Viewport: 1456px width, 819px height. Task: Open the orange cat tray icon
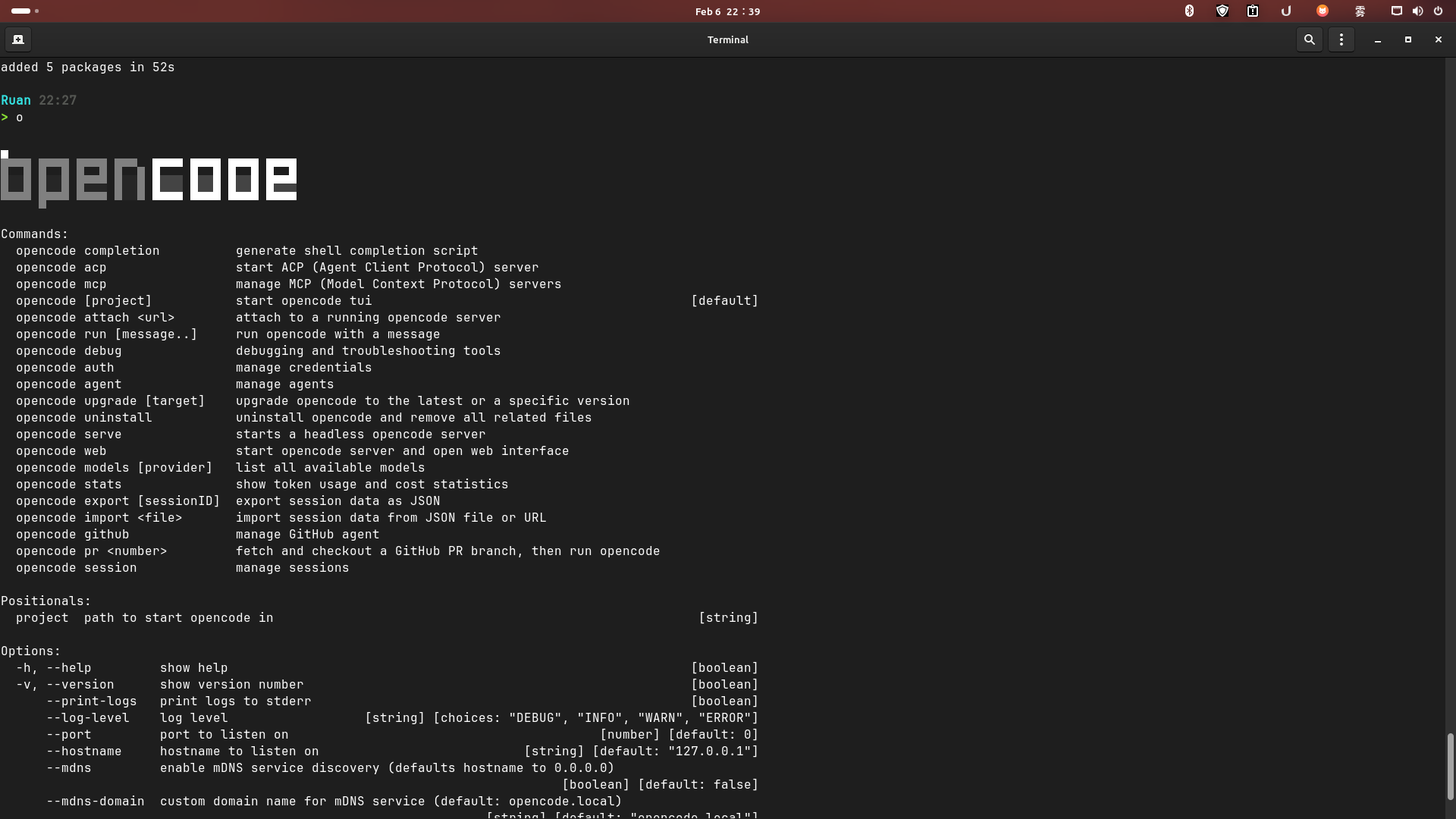coord(1322,11)
